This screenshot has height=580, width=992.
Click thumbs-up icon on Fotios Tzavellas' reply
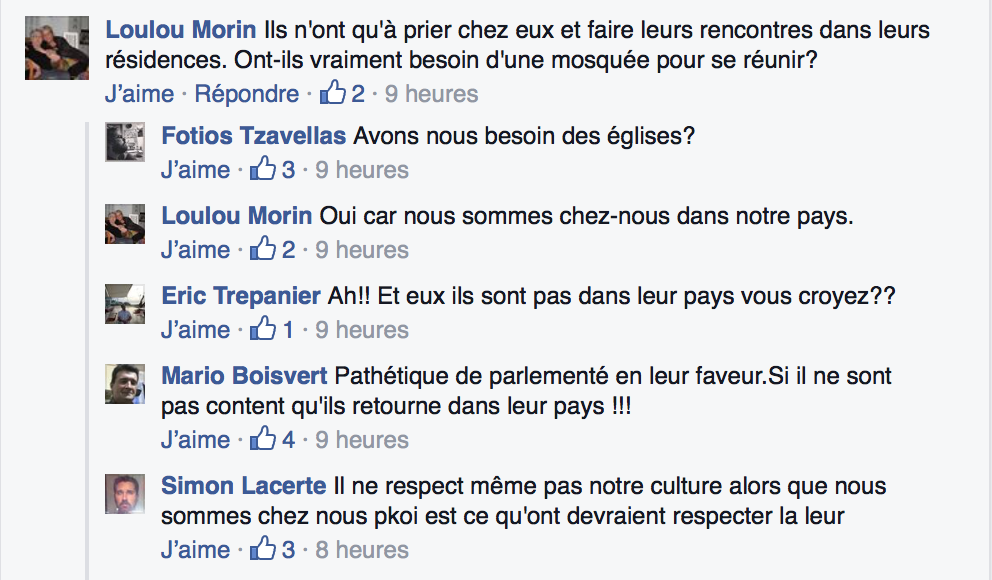tap(262, 170)
